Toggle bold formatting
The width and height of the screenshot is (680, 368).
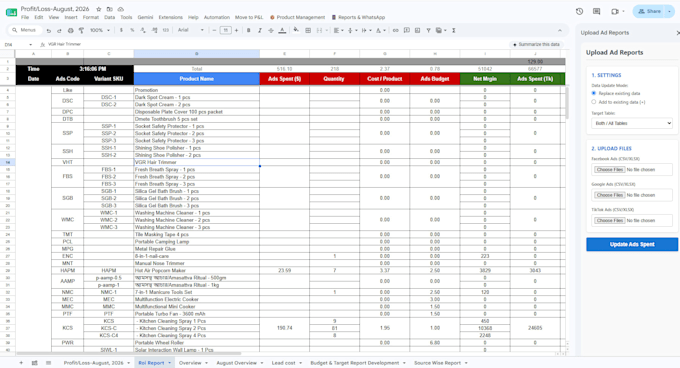[x=248, y=30]
